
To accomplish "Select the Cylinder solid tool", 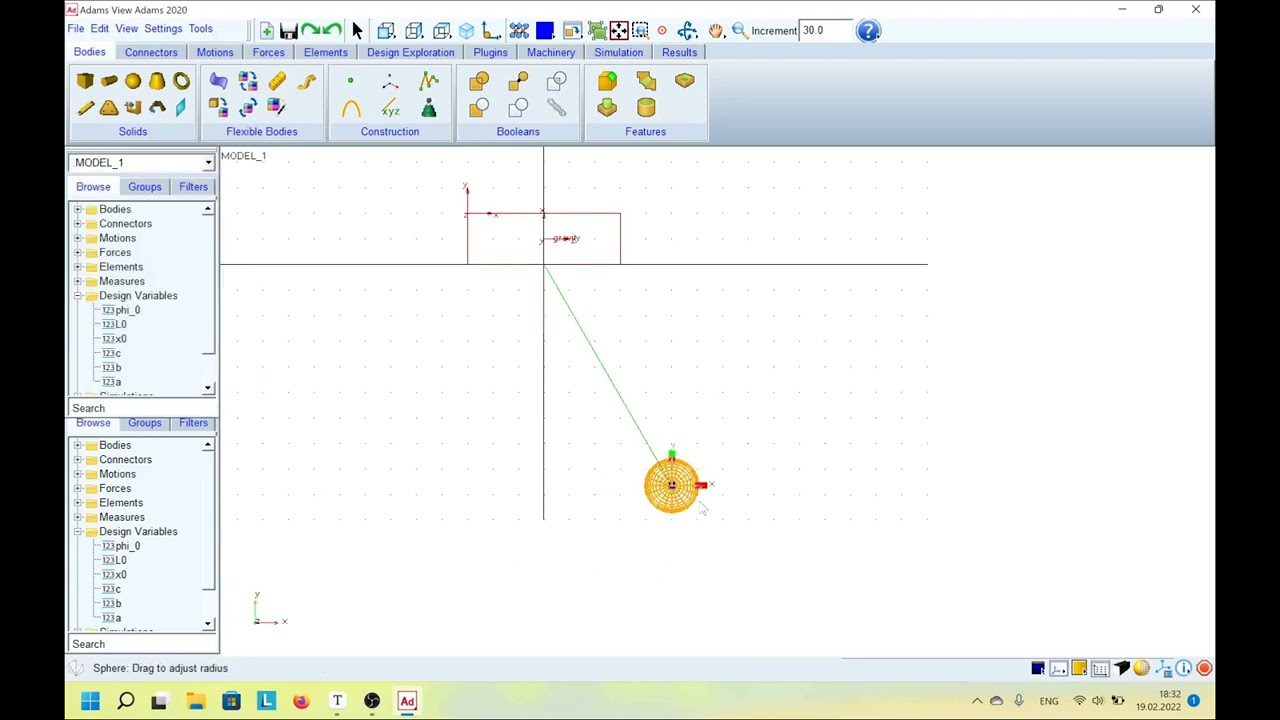I will tap(109, 81).
